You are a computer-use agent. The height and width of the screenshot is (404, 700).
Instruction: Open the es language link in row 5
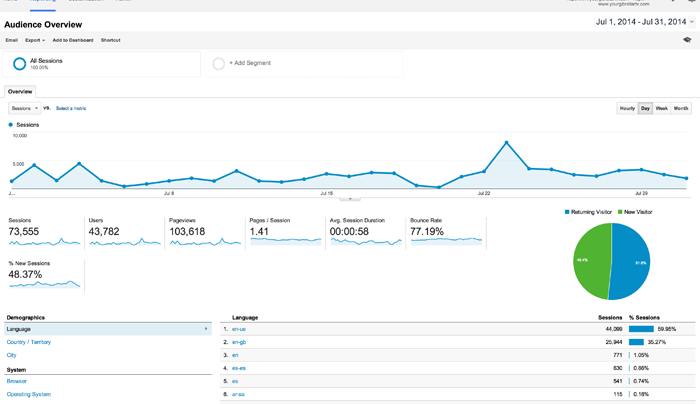click(x=235, y=381)
